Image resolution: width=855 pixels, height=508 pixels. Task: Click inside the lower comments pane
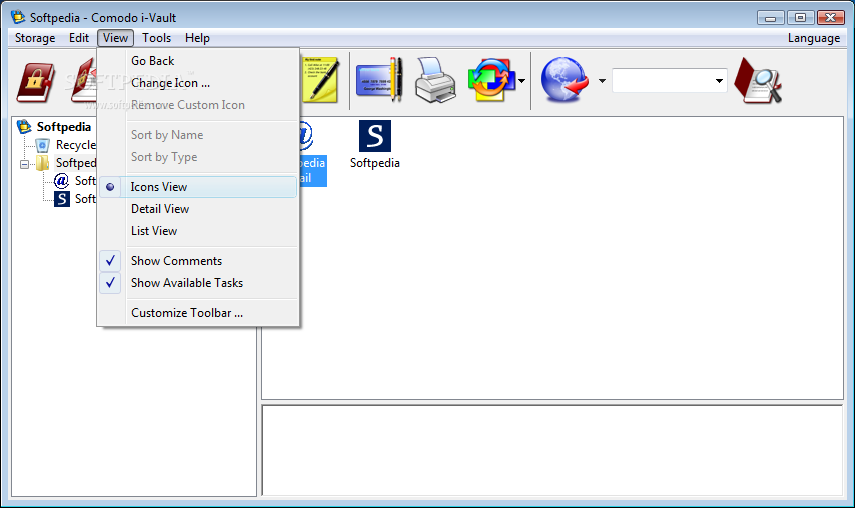552,450
